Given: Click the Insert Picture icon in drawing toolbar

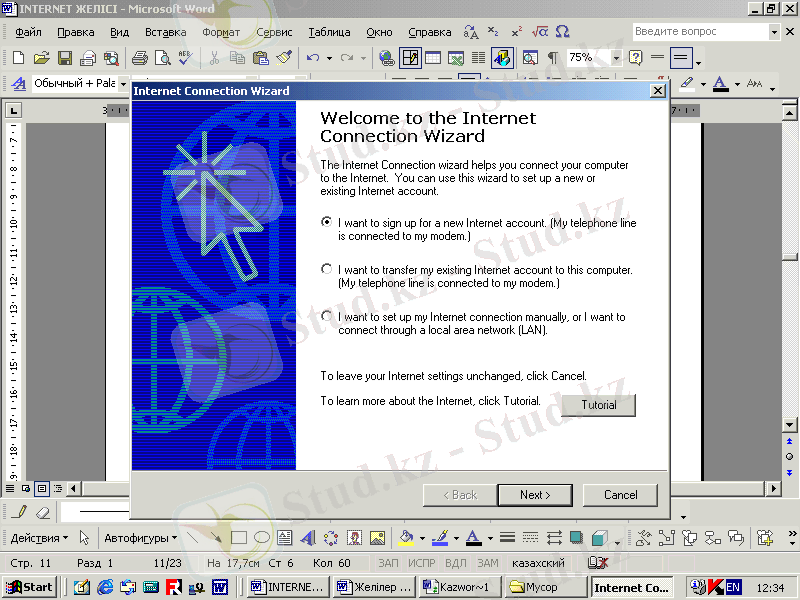Looking at the screenshot, I should (x=378, y=538).
